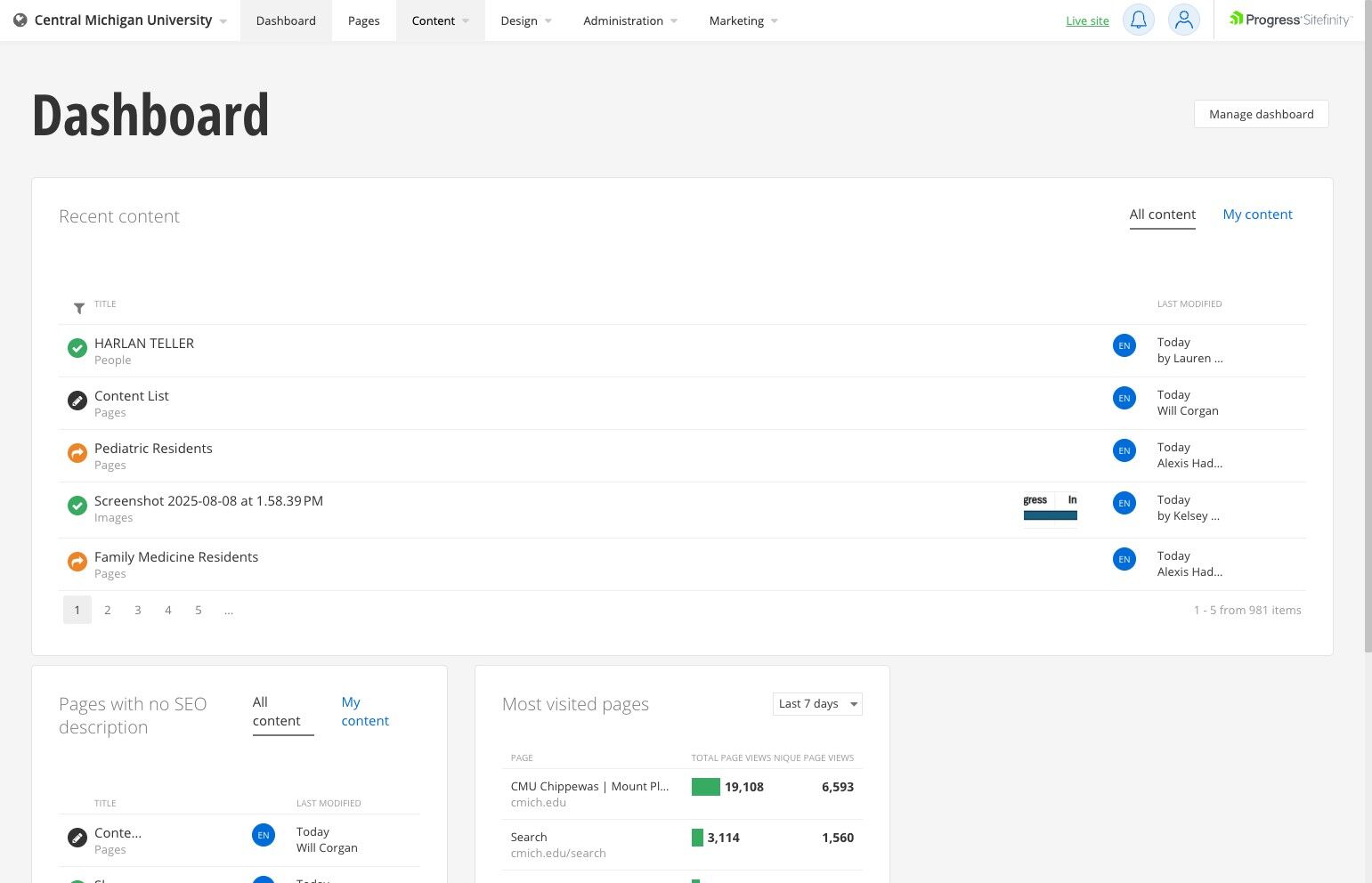This screenshot has height=883, width=1372.
Task: Click the 19,108 total page views value
Action: tap(744, 787)
